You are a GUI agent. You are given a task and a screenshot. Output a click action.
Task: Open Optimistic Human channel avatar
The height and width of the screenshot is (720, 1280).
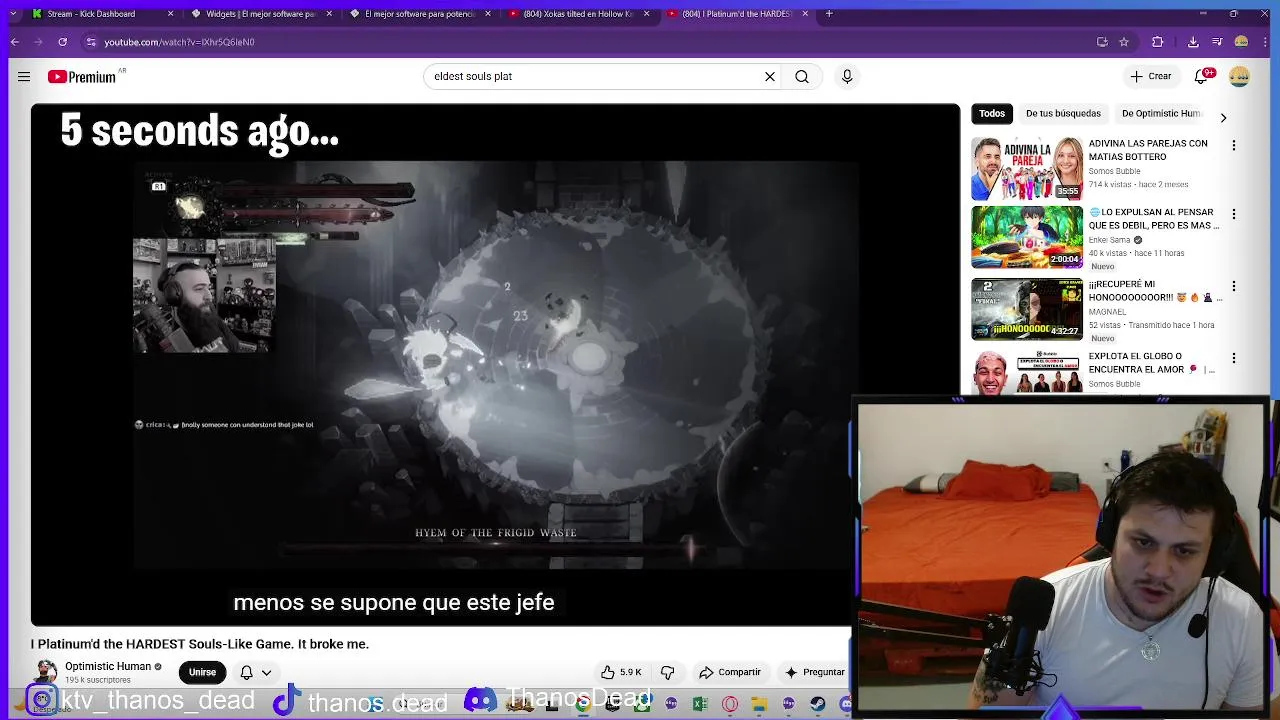(46, 671)
